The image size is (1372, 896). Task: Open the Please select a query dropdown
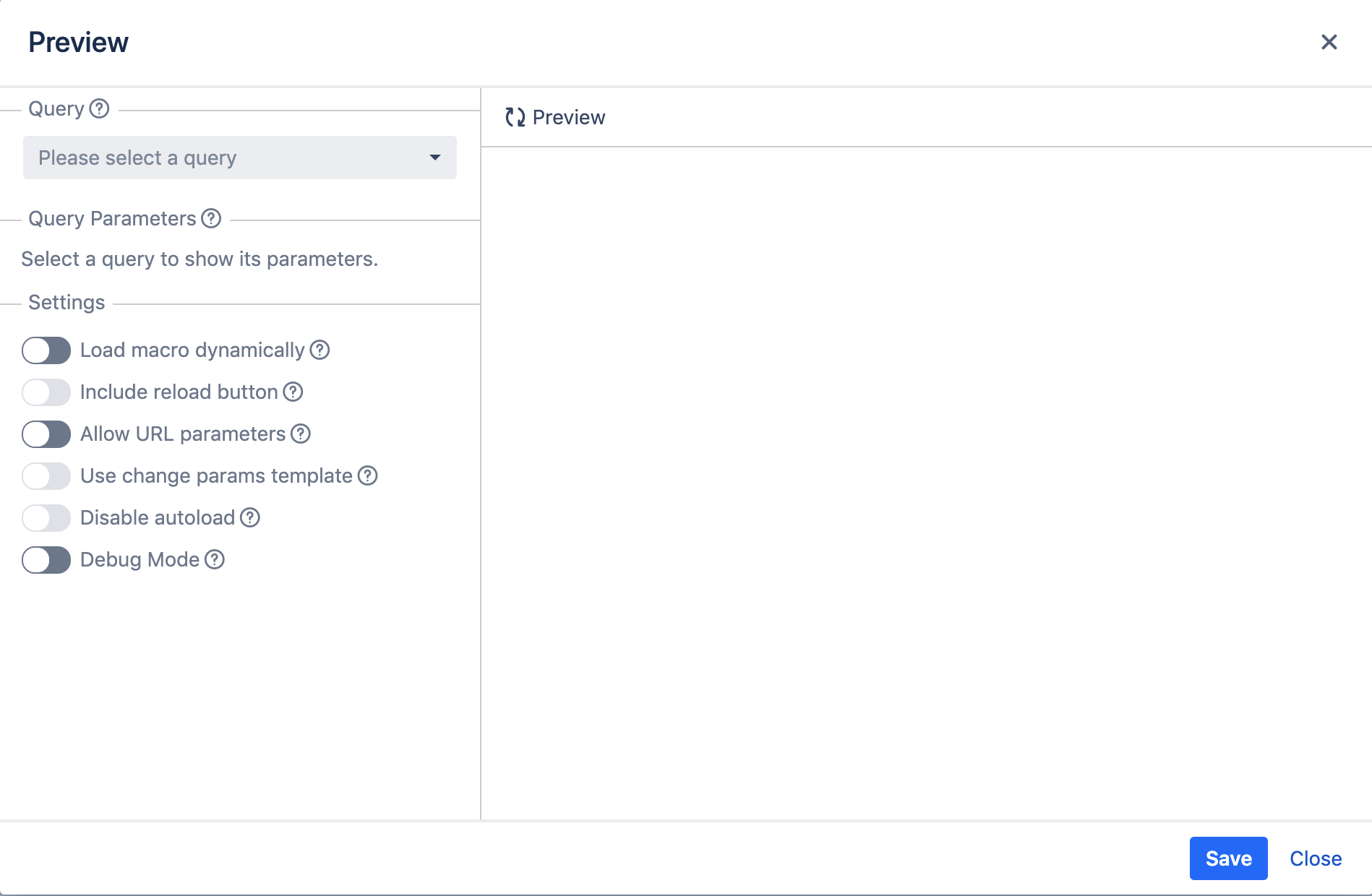pos(240,158)
